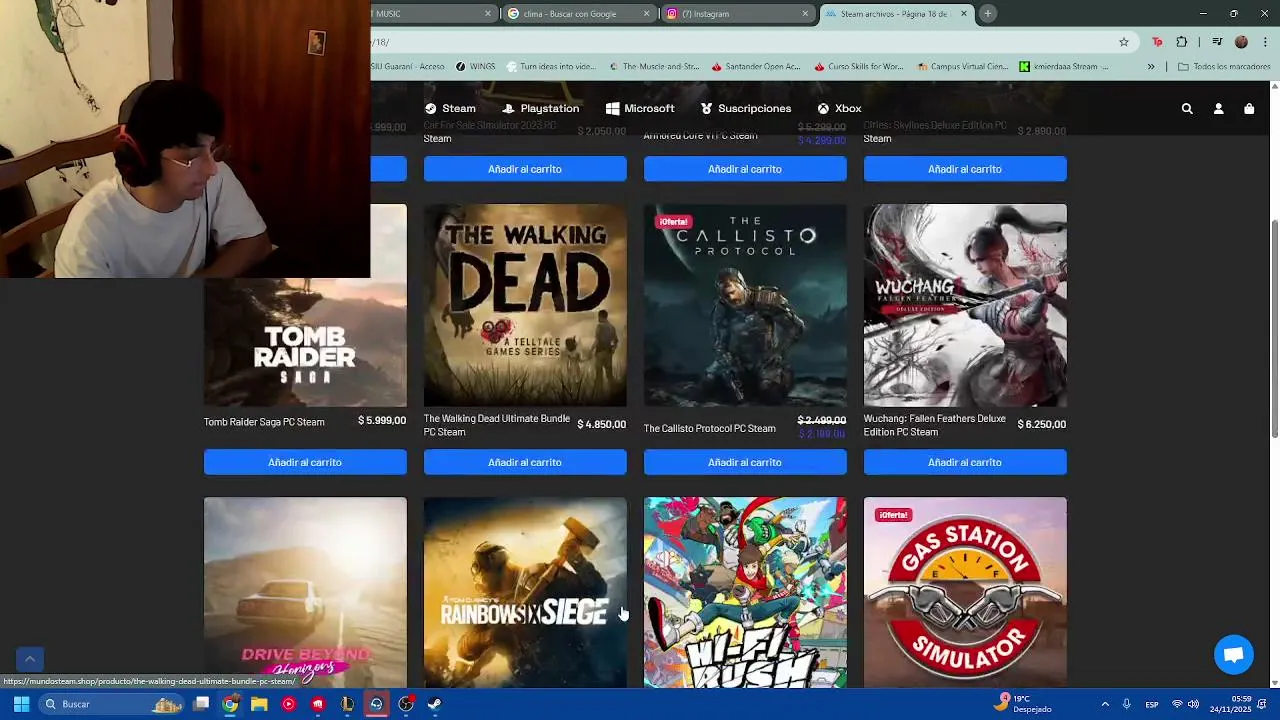Add Tomb Raider Saga to cart
Viewport: 1280px width, 720px height.
click(x=305, y=462)
